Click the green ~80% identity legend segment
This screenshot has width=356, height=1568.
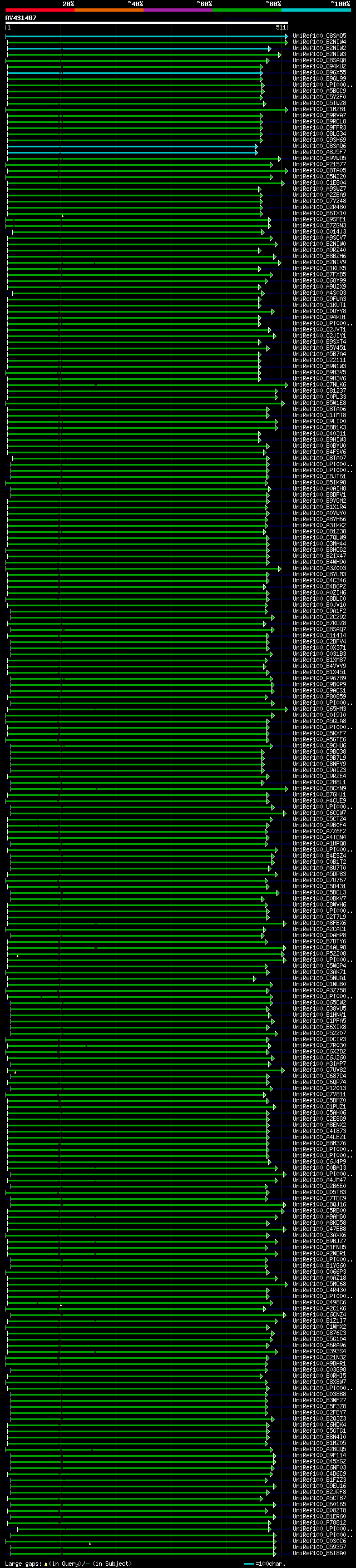(x=247, y=10)
